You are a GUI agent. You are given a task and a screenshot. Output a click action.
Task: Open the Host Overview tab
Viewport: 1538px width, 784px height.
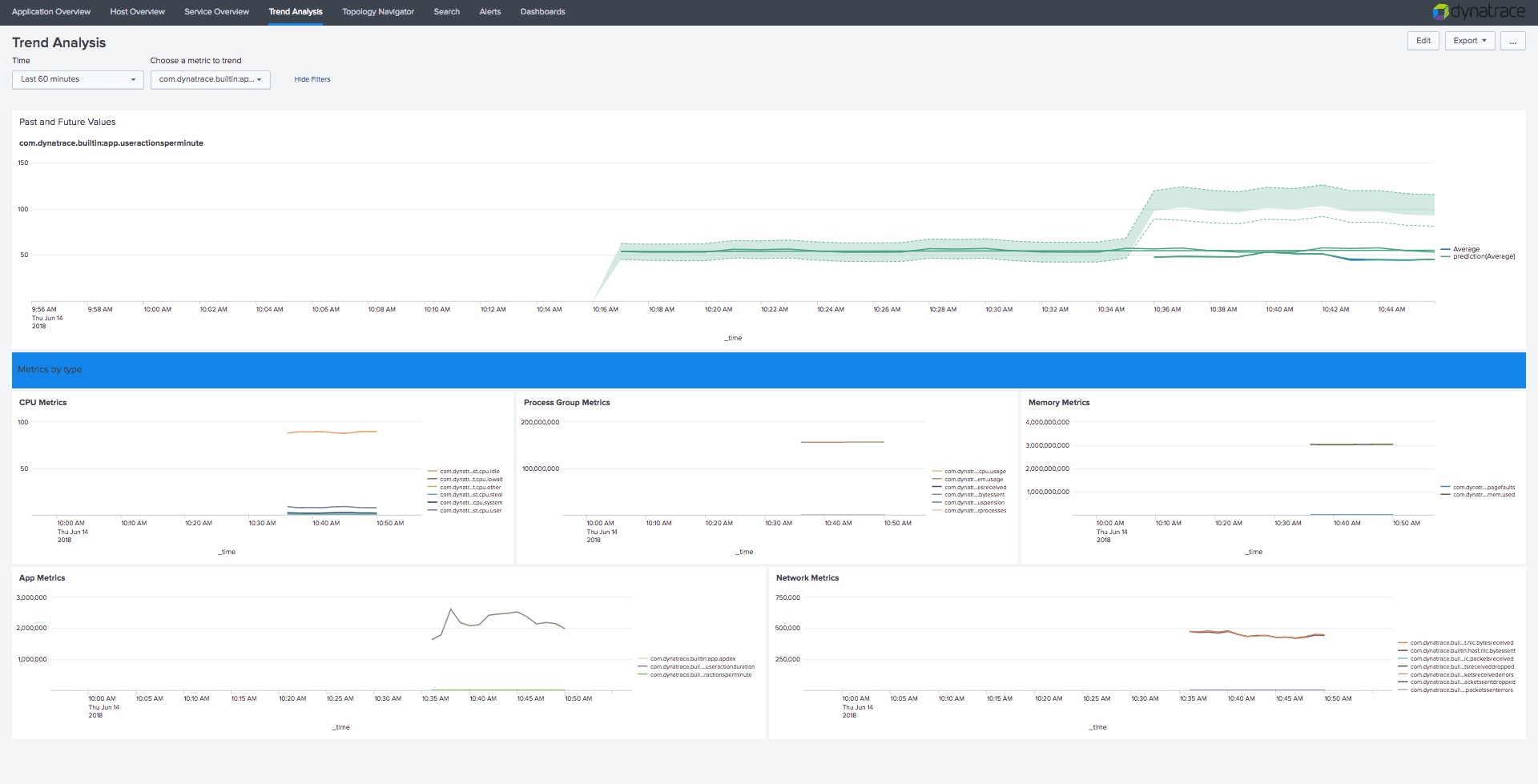coord(138,12)
